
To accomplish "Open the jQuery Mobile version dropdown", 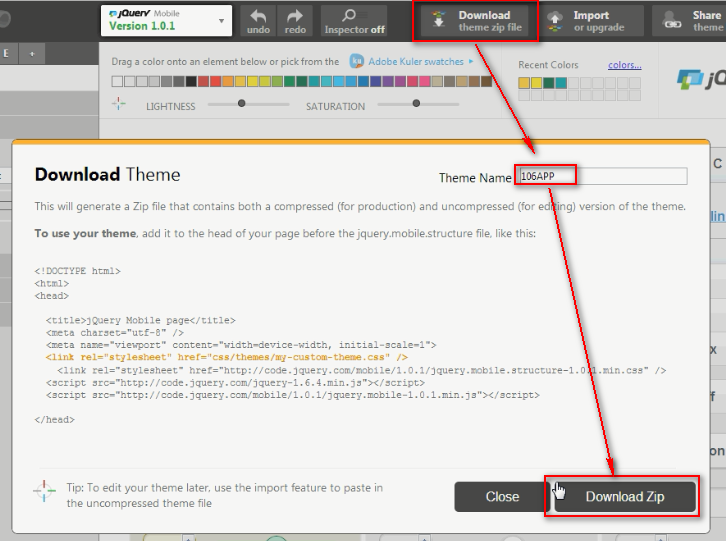I will [x=166, y=20].
